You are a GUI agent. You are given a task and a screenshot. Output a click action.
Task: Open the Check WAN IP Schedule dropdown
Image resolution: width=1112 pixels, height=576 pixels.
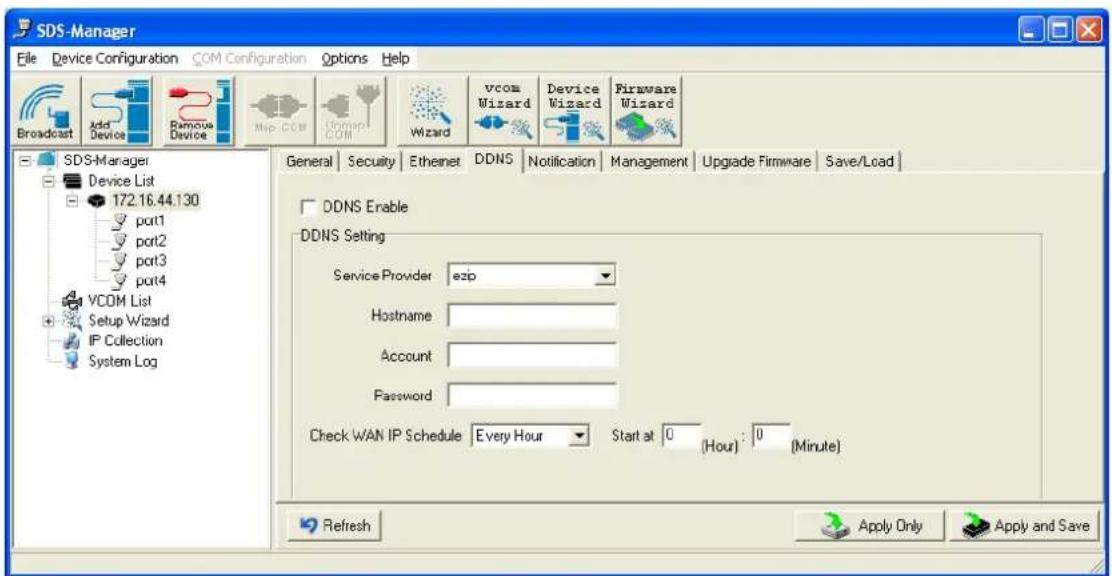point(580,436)
